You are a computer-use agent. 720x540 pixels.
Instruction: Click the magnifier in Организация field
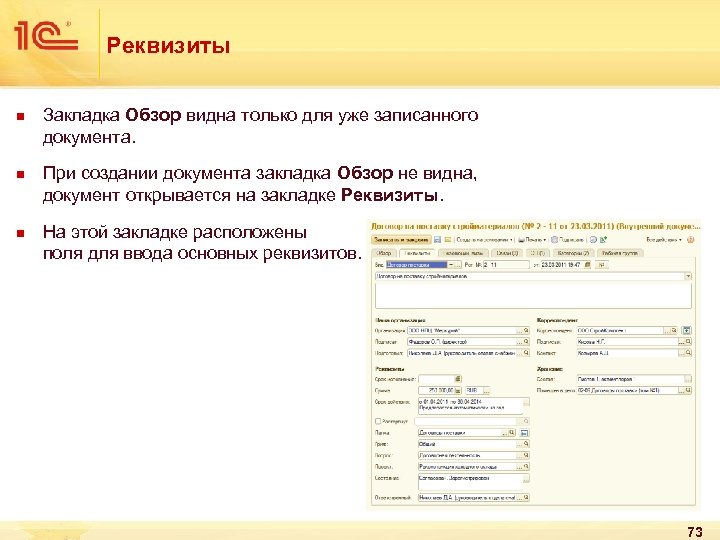pyautogui.click(x=526, y=331)
